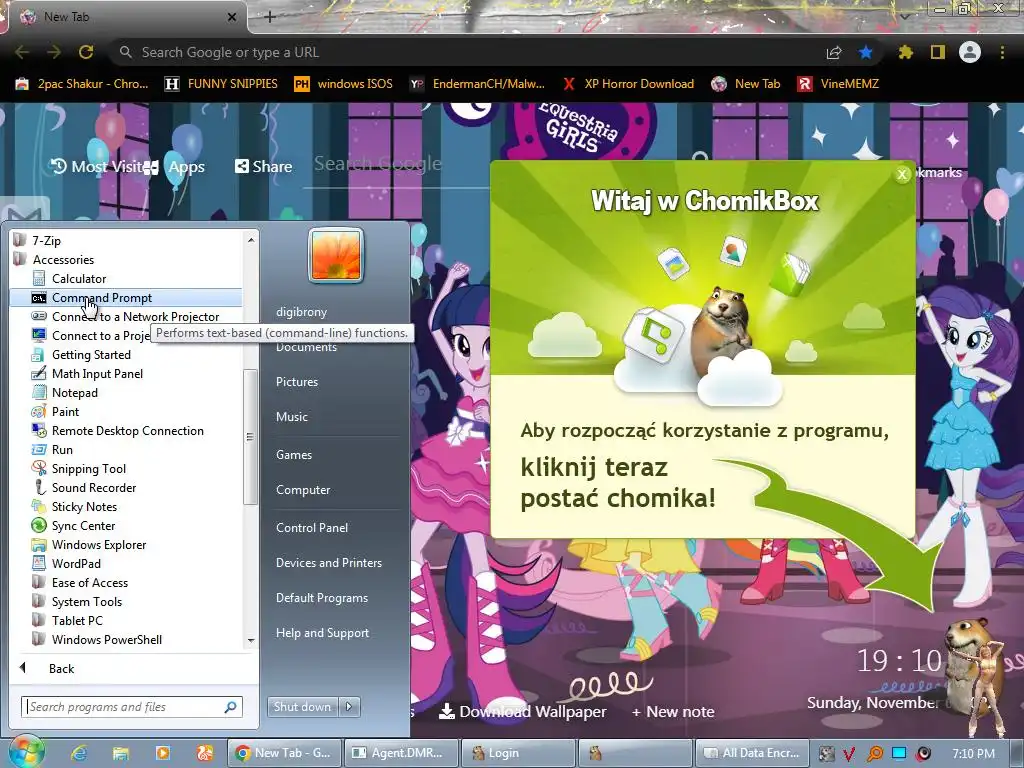This screenshot has height=768, width=1024.
Task: Click the Windows Start orb
Action: [25, 751]
